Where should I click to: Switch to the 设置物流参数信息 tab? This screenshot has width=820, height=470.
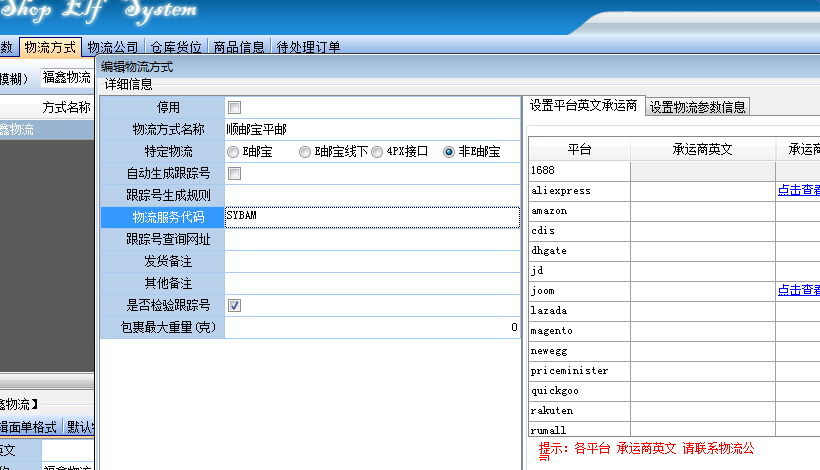point(697,107)
